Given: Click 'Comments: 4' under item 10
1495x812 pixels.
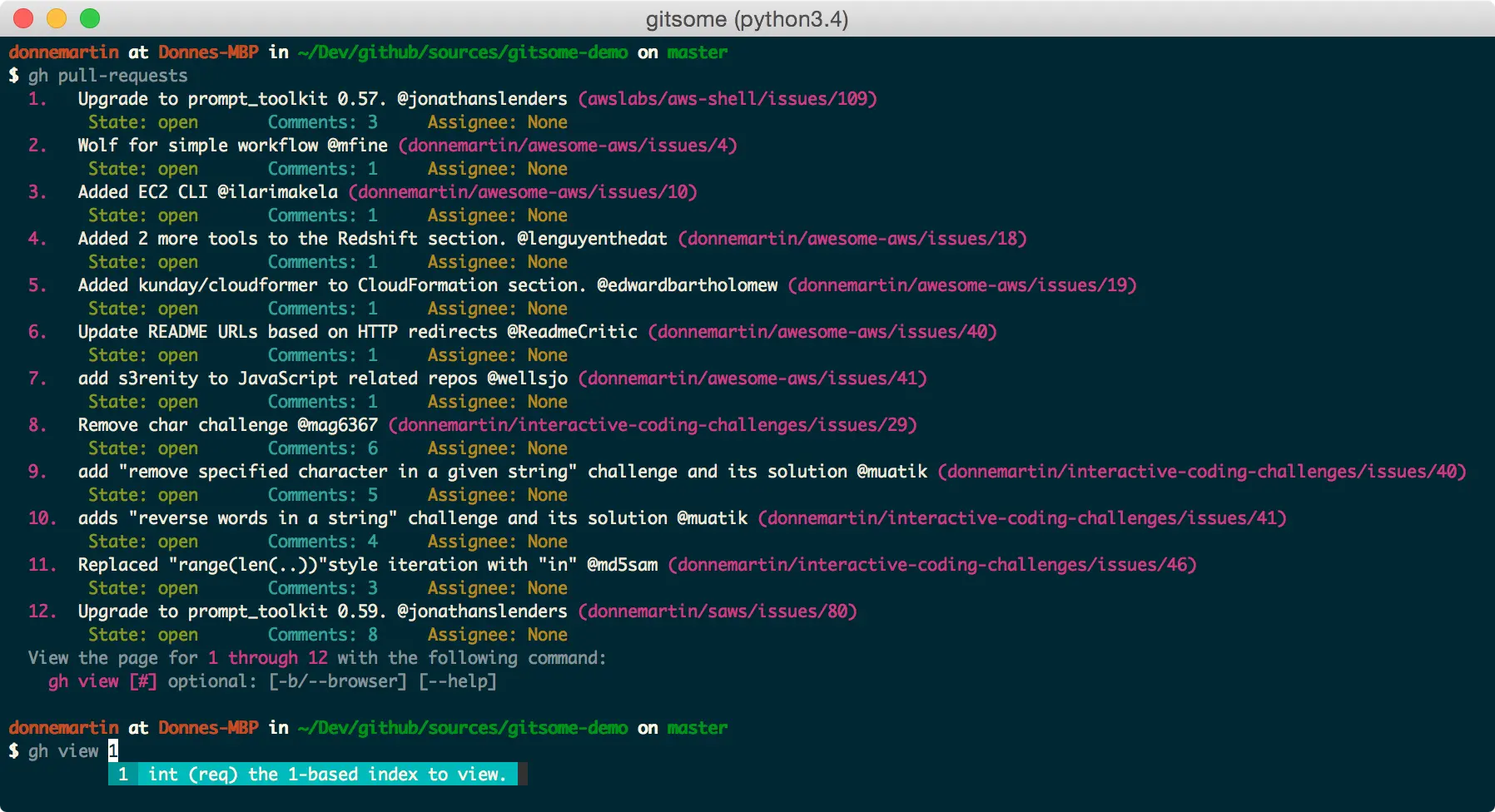Looking at the screenshot, I should (323, 542).
